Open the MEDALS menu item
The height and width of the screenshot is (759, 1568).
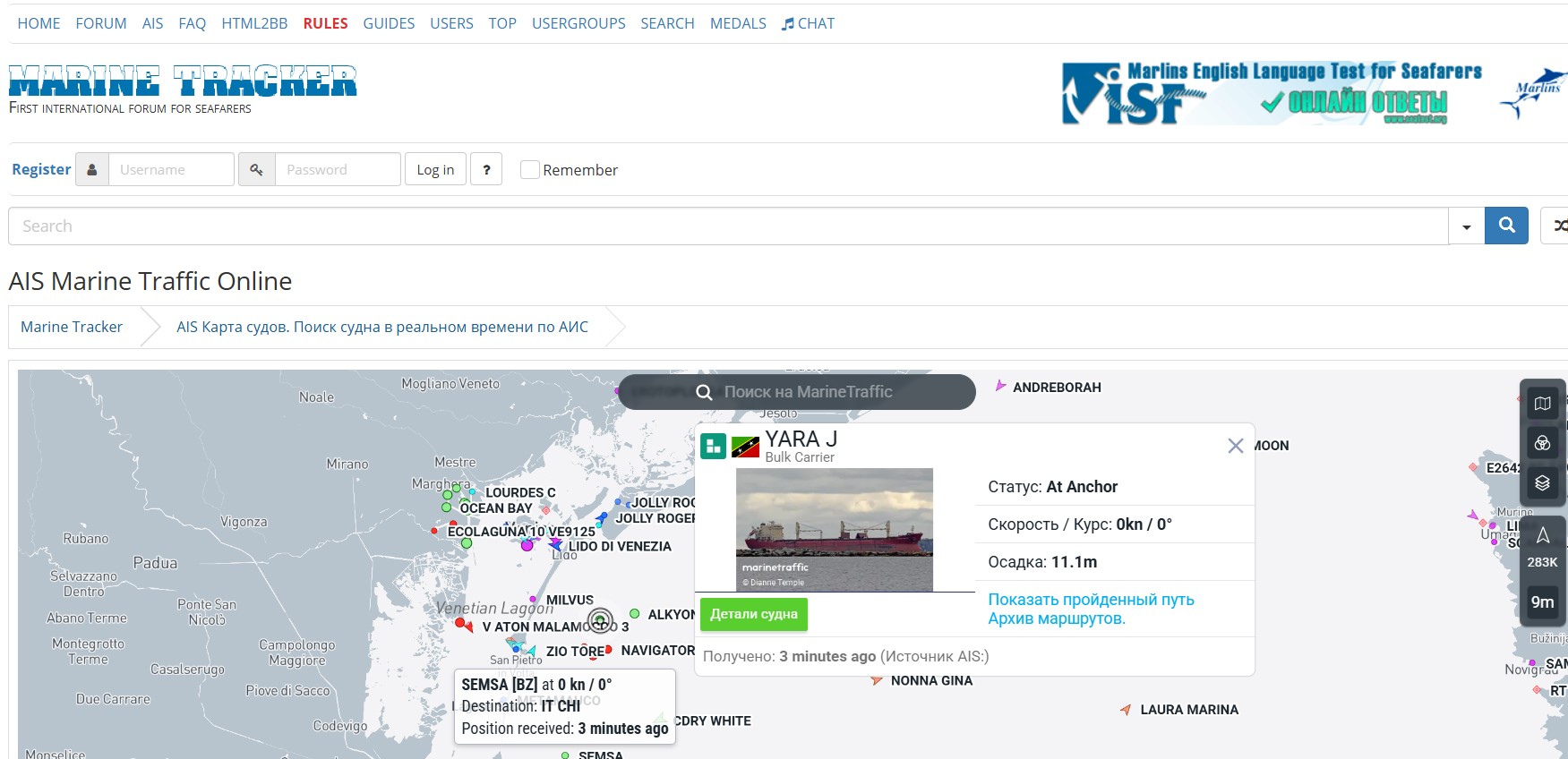(738, 23)
